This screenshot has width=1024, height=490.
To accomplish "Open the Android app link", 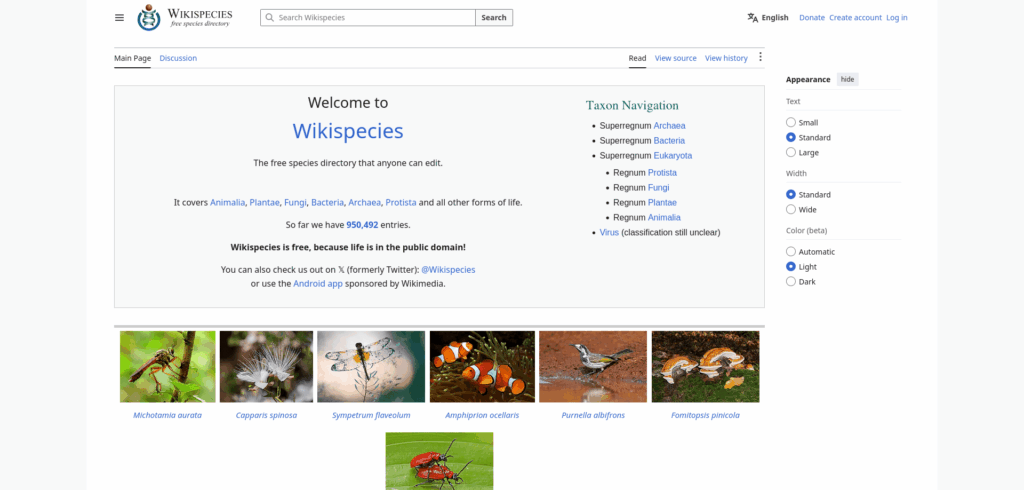I will (x=318, y=284).
